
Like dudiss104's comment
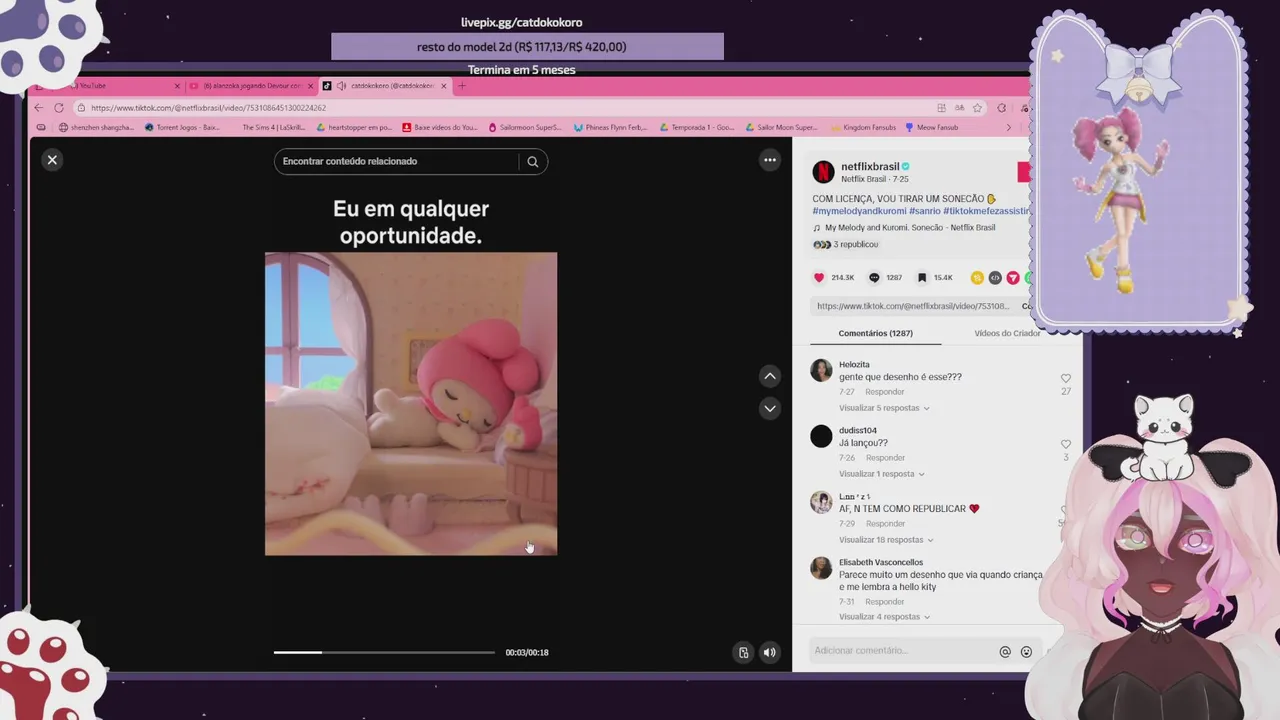click(x=1066, y=444)
